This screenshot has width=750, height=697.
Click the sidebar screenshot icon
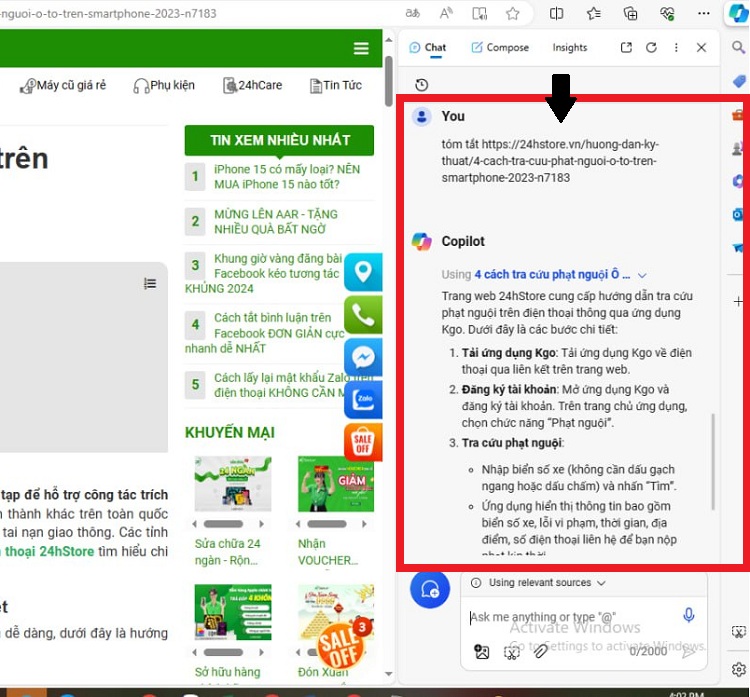pos(739,632)
